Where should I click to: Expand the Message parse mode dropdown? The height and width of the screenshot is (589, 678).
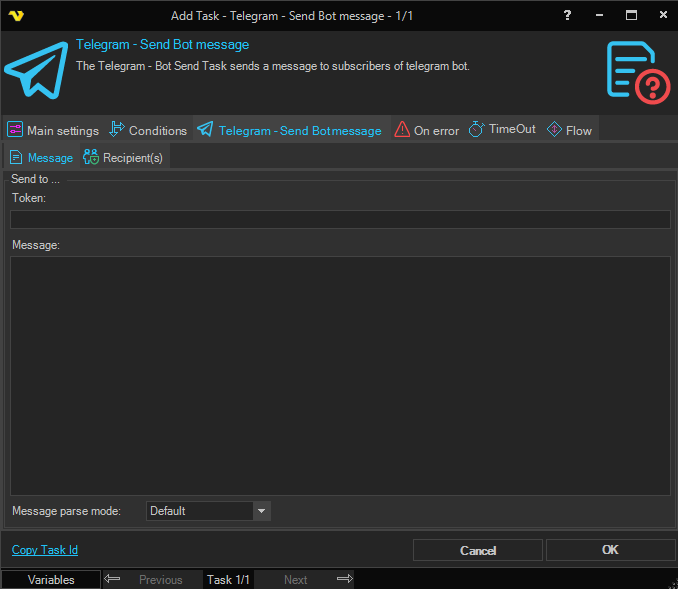261,511
